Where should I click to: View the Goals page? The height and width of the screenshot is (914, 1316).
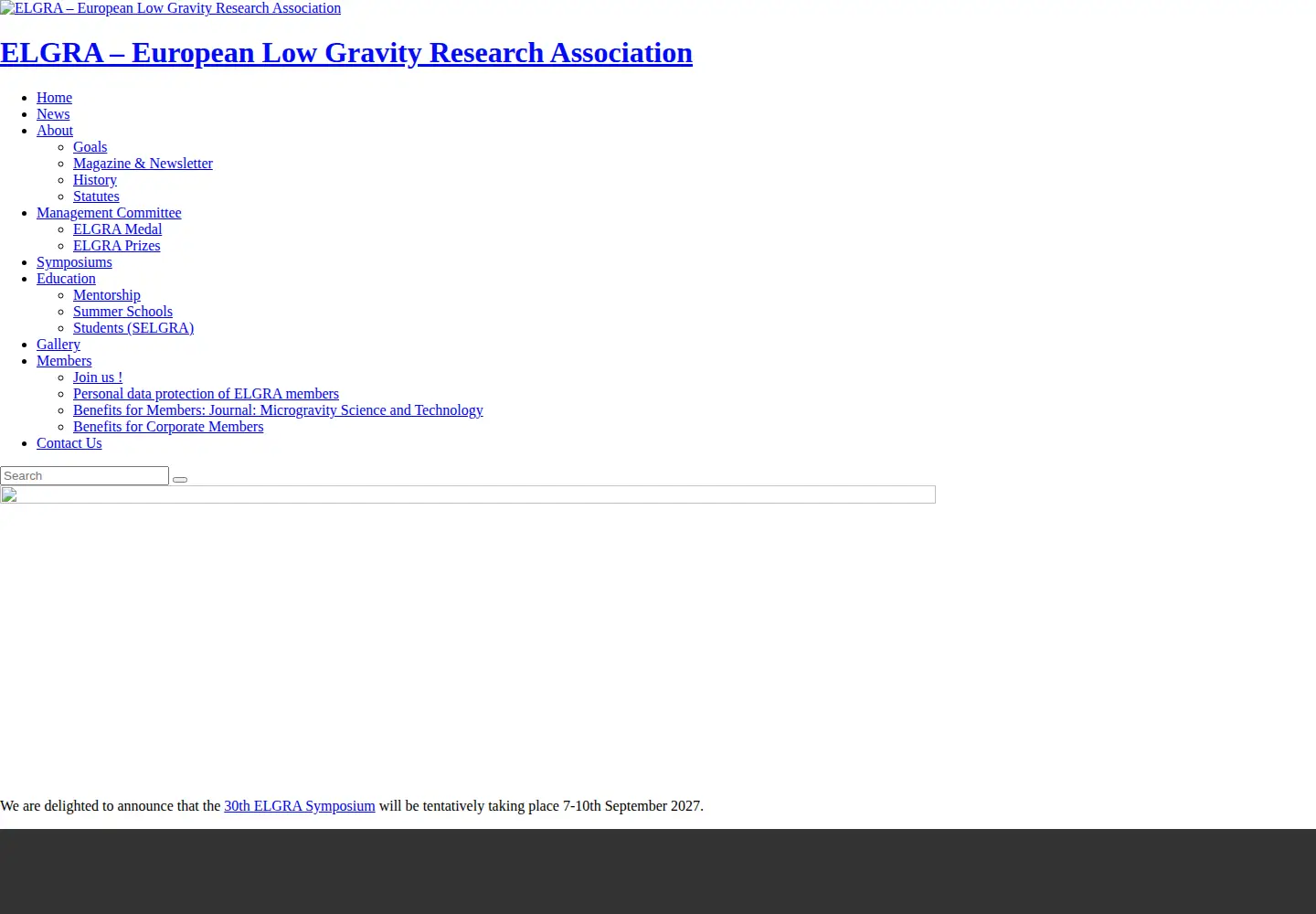(x=90, y=147)
